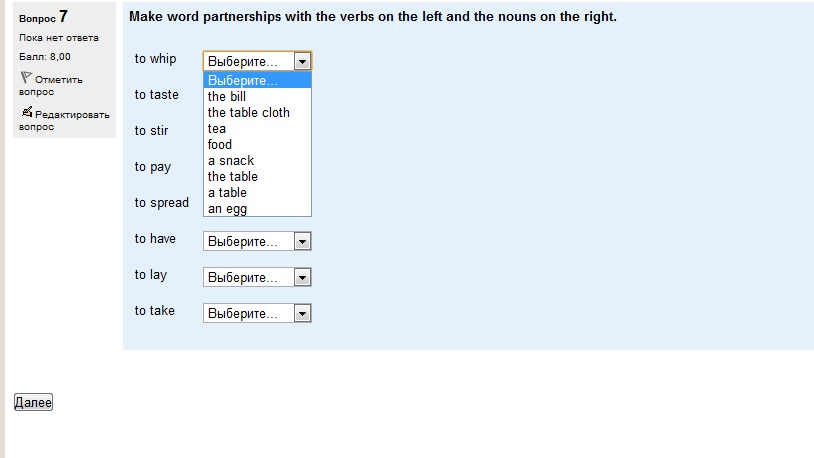Select the highlighted 'Выберите...' list option
Viewport: 814px width, 458px height.
pyautogui.click(x=257, y=80)
